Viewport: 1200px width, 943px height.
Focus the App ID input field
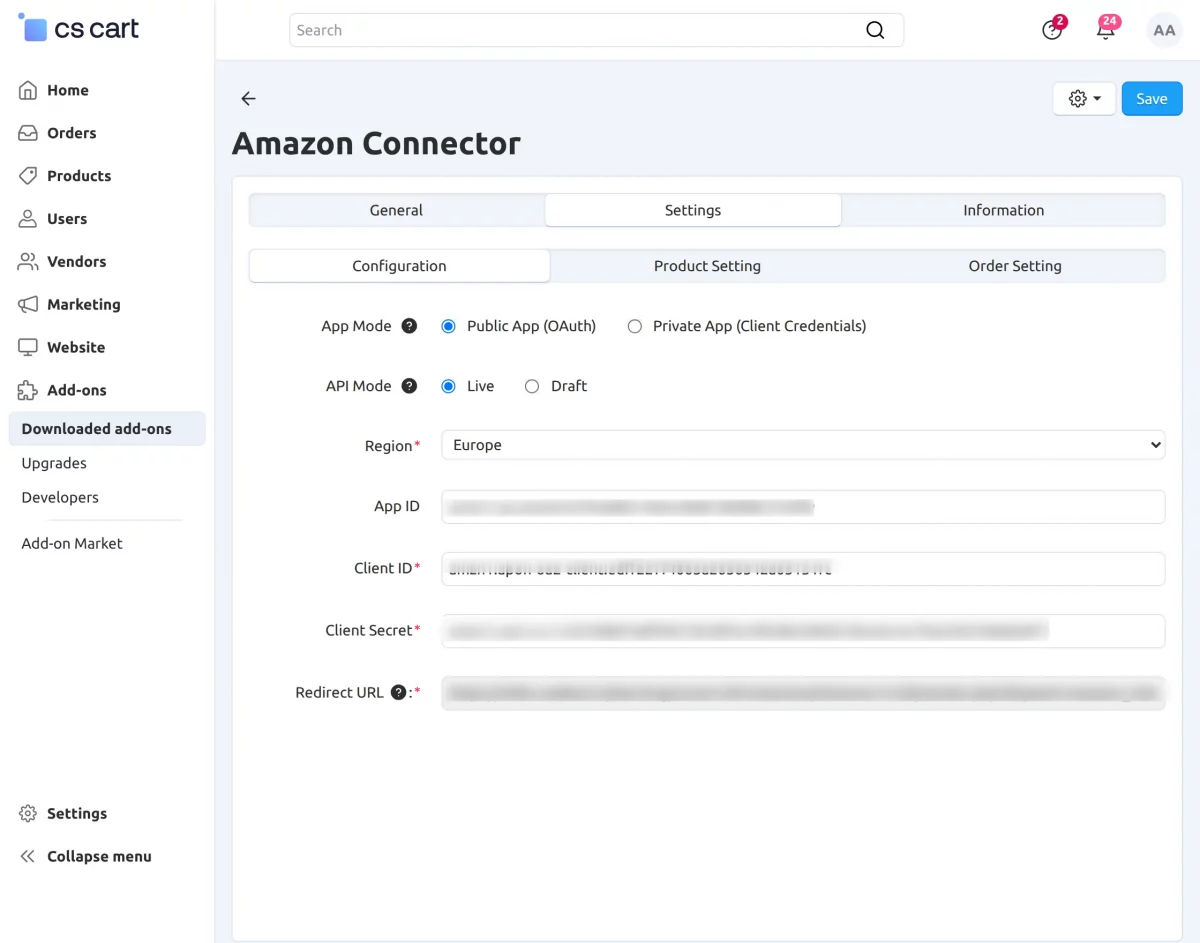point(803,507)
